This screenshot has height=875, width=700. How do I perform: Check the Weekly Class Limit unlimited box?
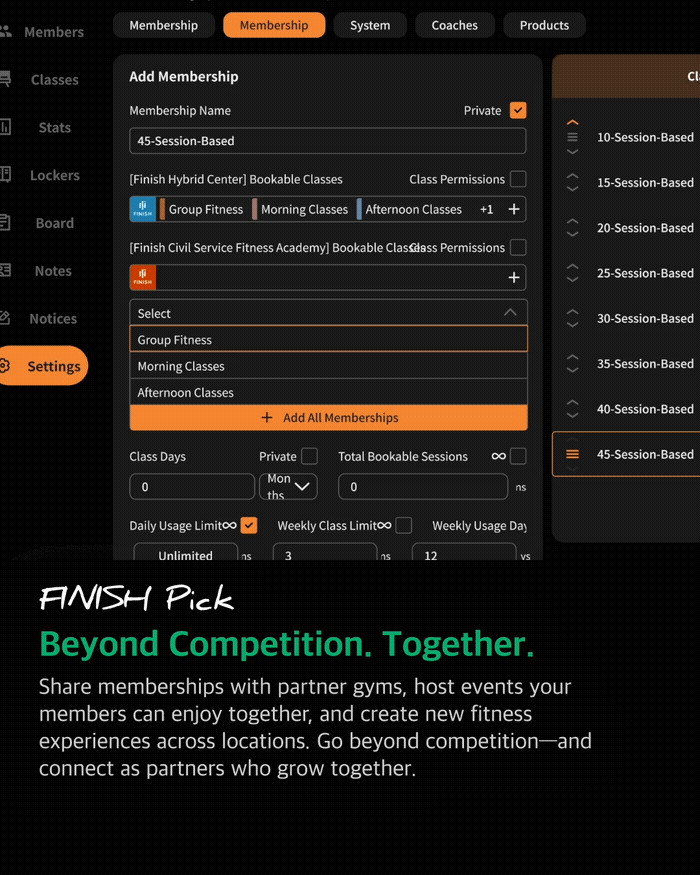(x=404, y=525)
